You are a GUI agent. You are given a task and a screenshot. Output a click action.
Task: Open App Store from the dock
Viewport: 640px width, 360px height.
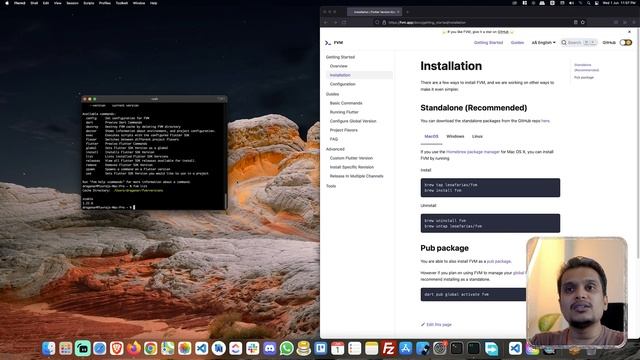[x=406, y=348]
